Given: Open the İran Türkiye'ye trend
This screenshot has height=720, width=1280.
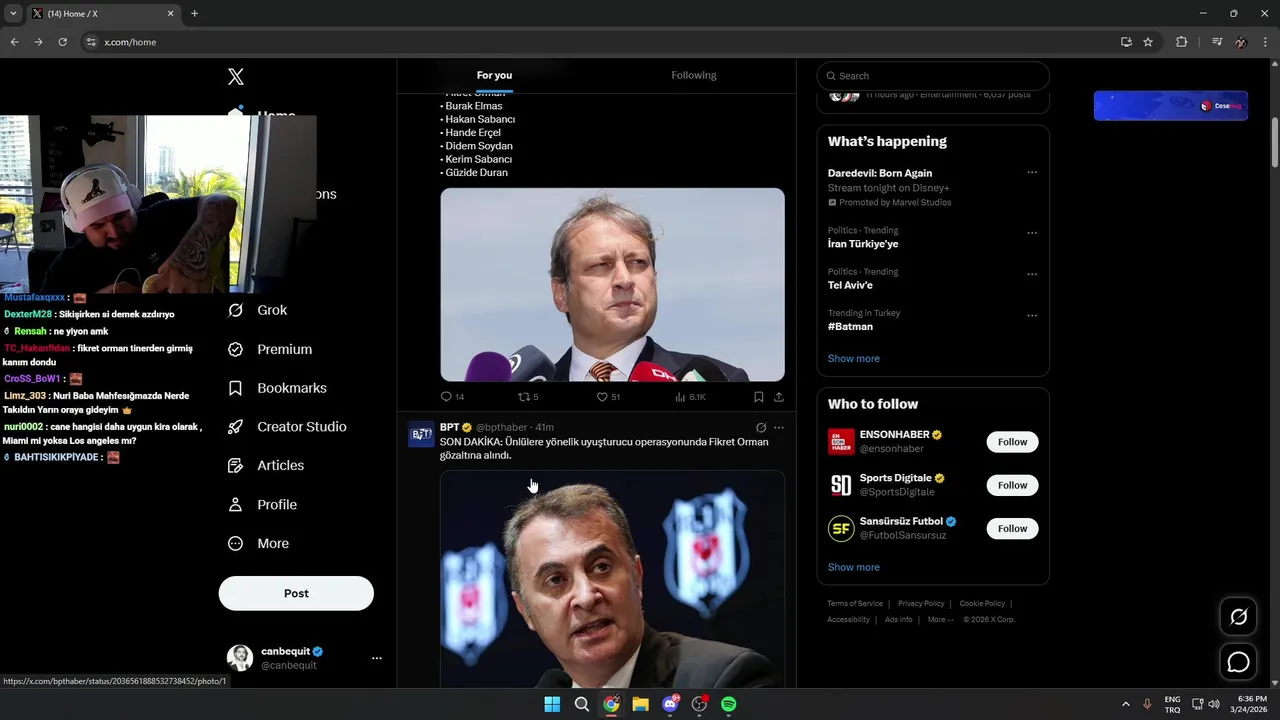Looking at the screenshot, I should [863, 244].
